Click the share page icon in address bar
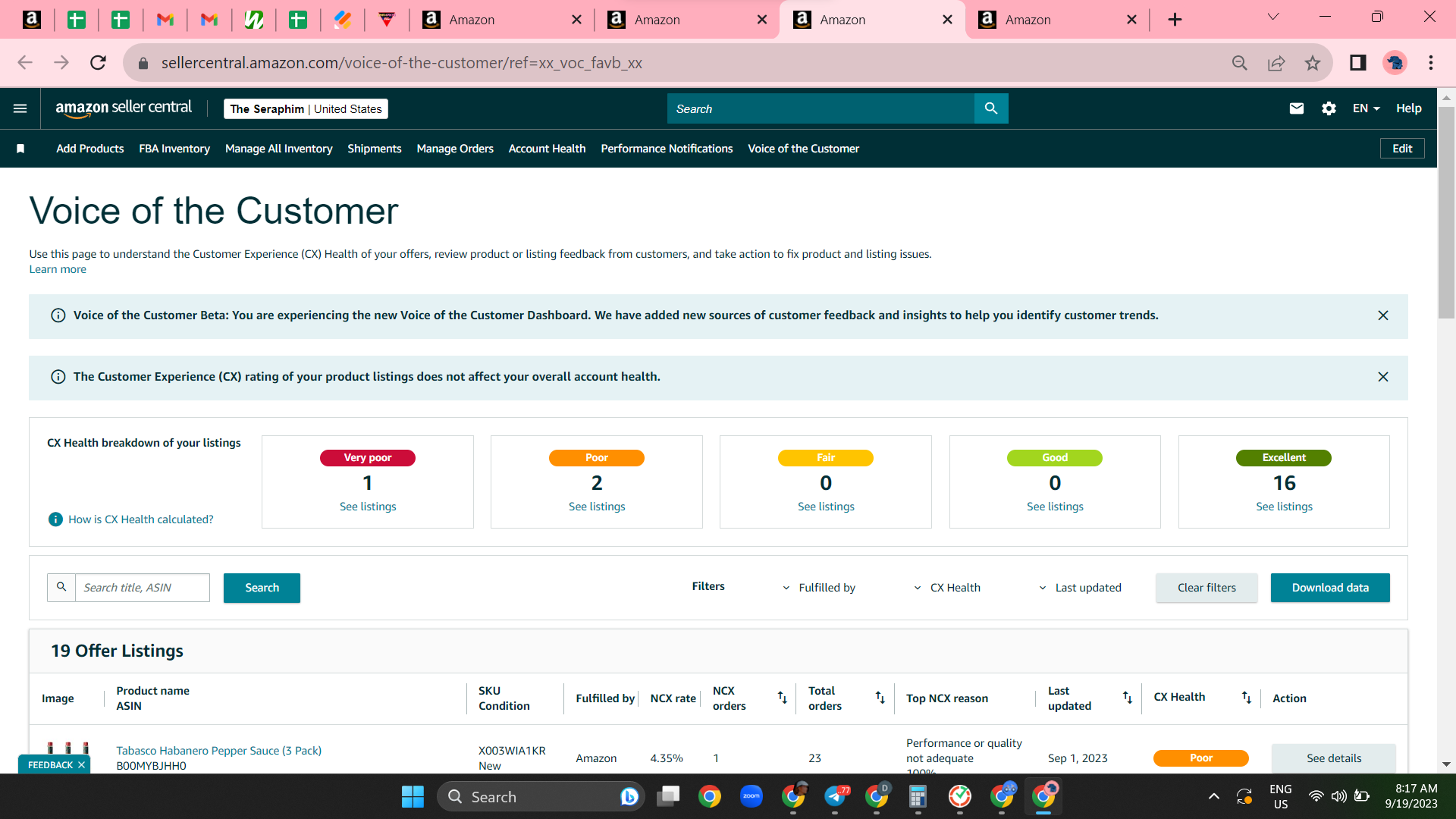The width and height of the screenshot is (1456, 819). click(x=1276, y=63)
